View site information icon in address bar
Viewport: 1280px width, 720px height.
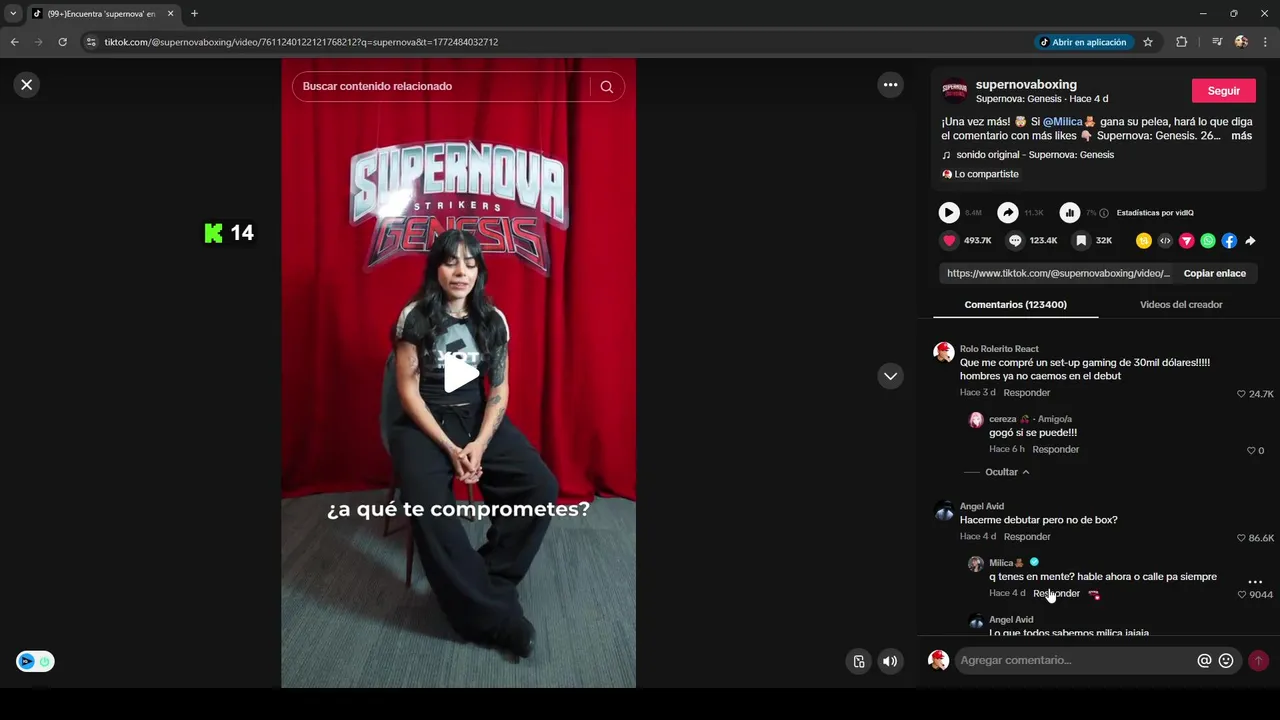(x=91, y=42)
